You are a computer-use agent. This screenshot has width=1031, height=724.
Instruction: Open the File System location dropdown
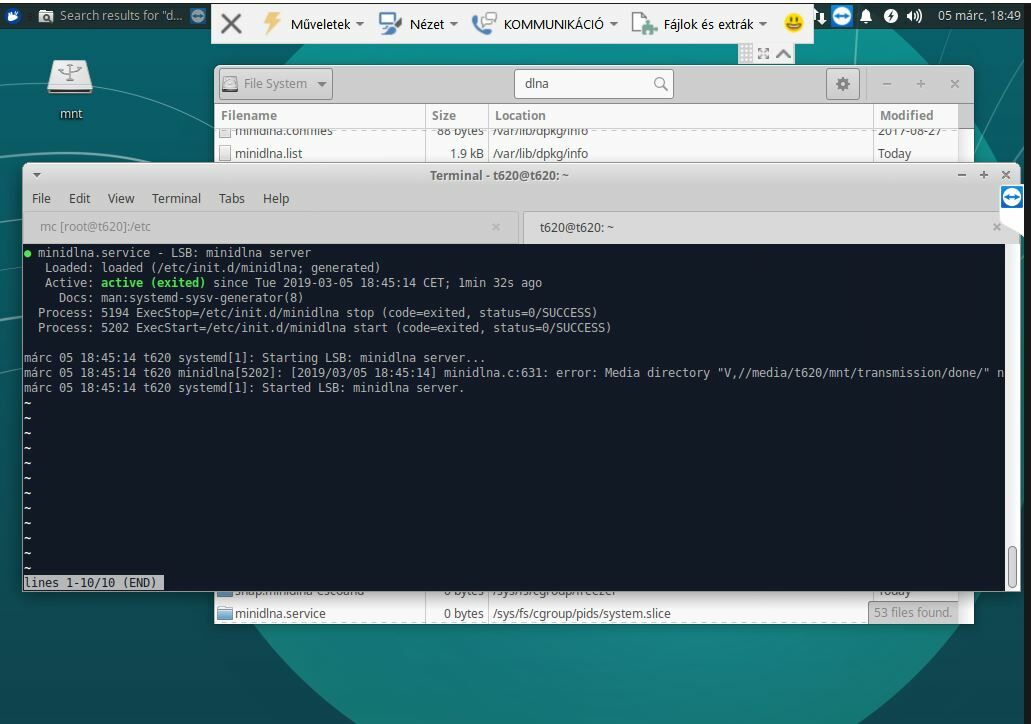tap(276, 84)
